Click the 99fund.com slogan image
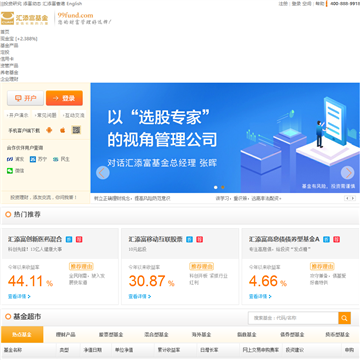The width and height of the screenshot is (360, 360). [84, 18]
